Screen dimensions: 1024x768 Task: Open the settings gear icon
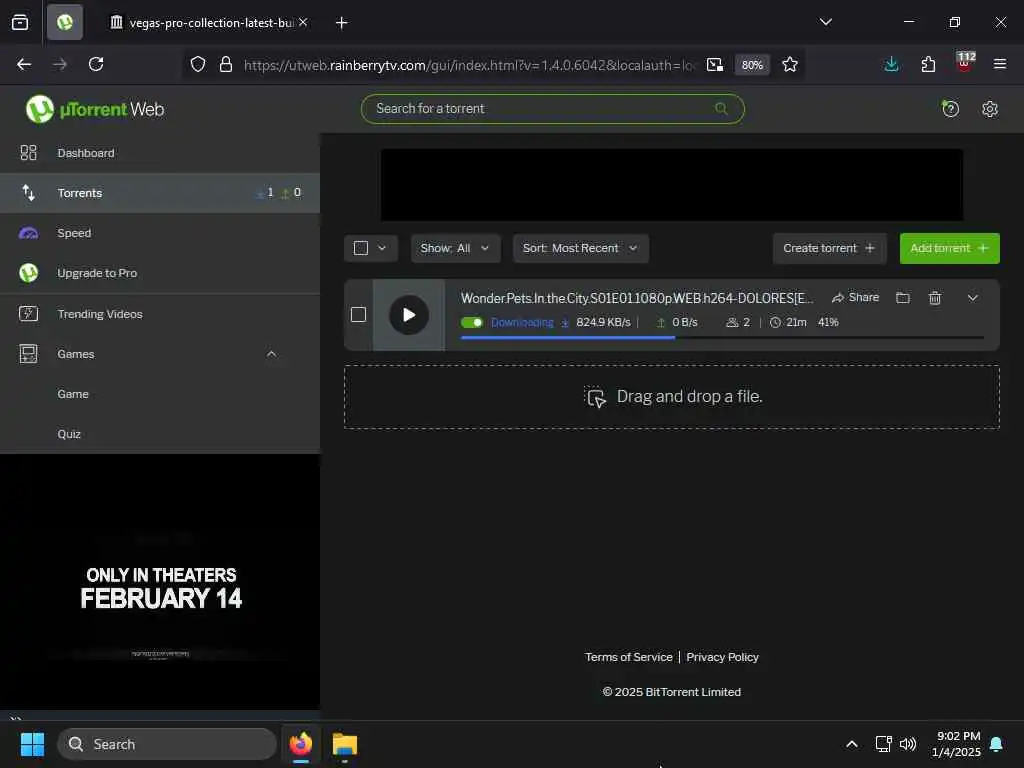989,108
